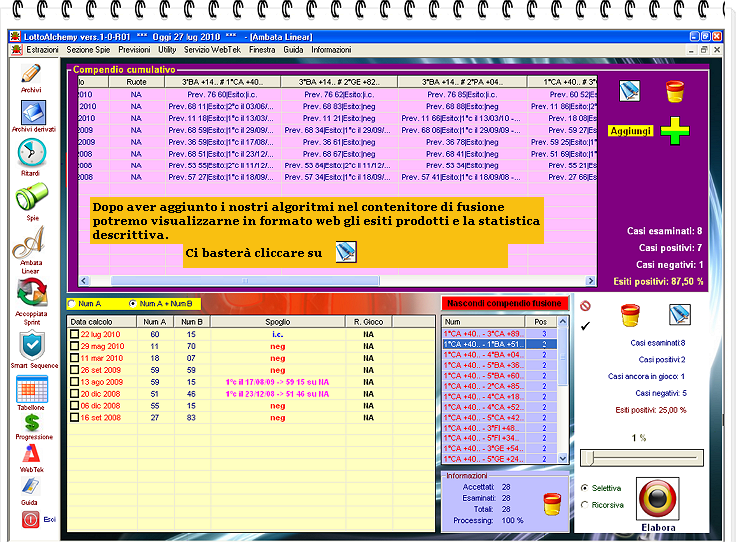736x542 pixels.
Task: Click the compendio scrollbar left arrow
Action: click(x=84, y=281)
